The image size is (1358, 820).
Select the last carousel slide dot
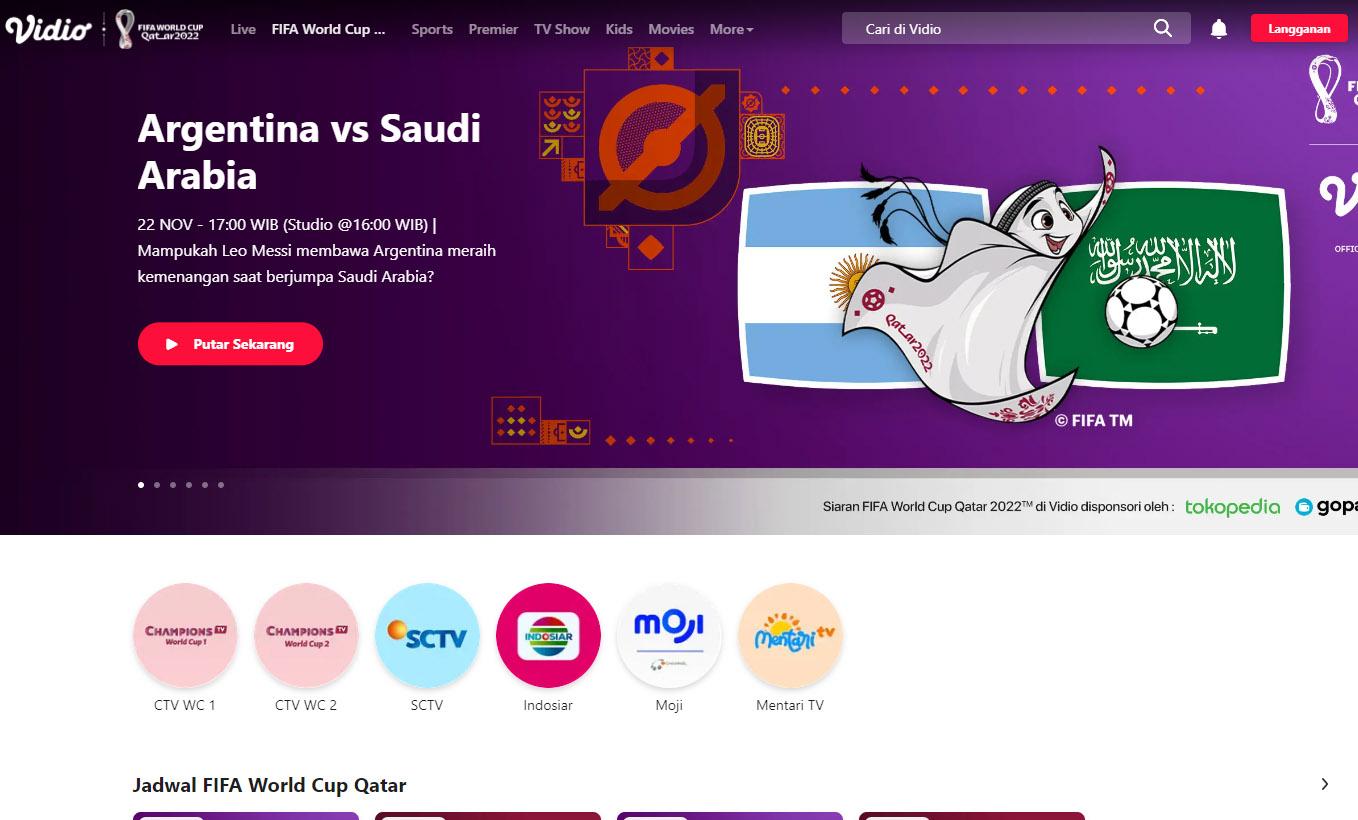pos(221,485)
